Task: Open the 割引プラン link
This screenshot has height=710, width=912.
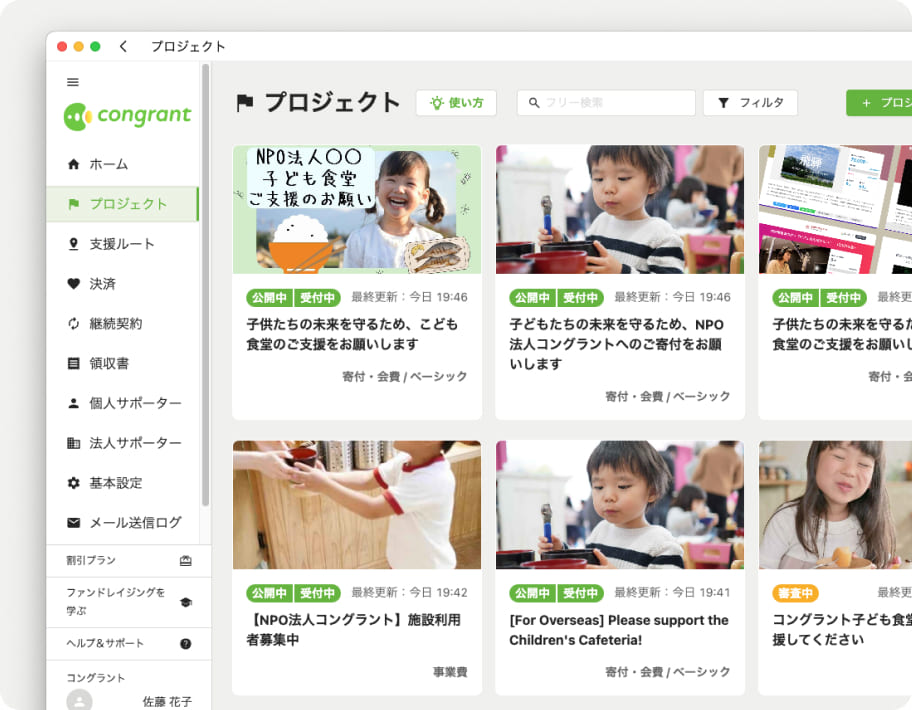Action: coord(129,561)
